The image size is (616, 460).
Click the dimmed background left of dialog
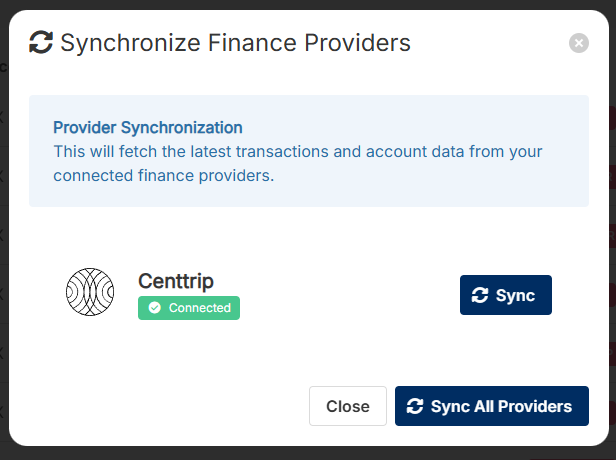point(3,230)
